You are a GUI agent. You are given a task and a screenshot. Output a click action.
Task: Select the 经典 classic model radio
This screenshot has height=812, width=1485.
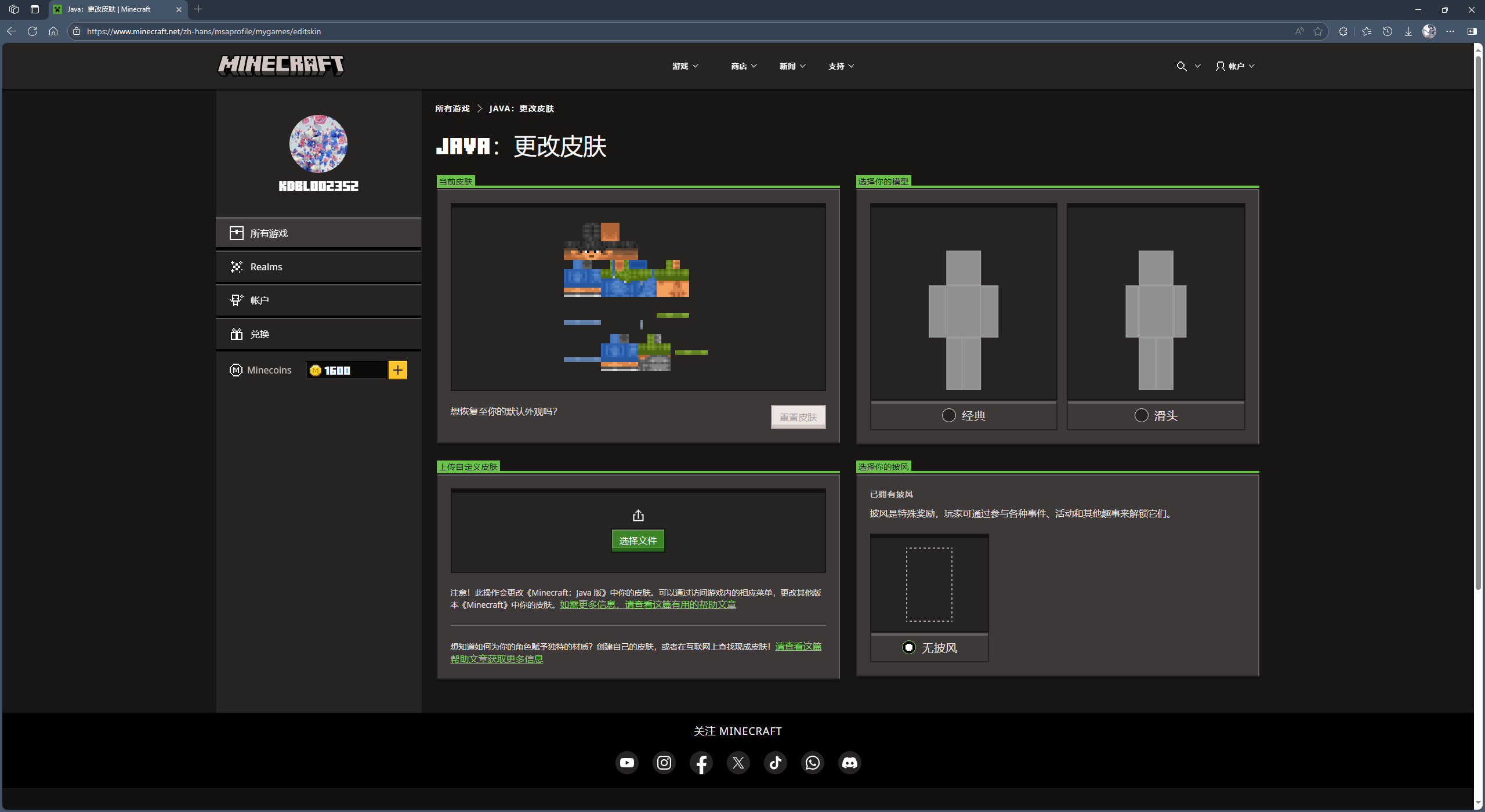pyautogui.click(x=949, y=415)
